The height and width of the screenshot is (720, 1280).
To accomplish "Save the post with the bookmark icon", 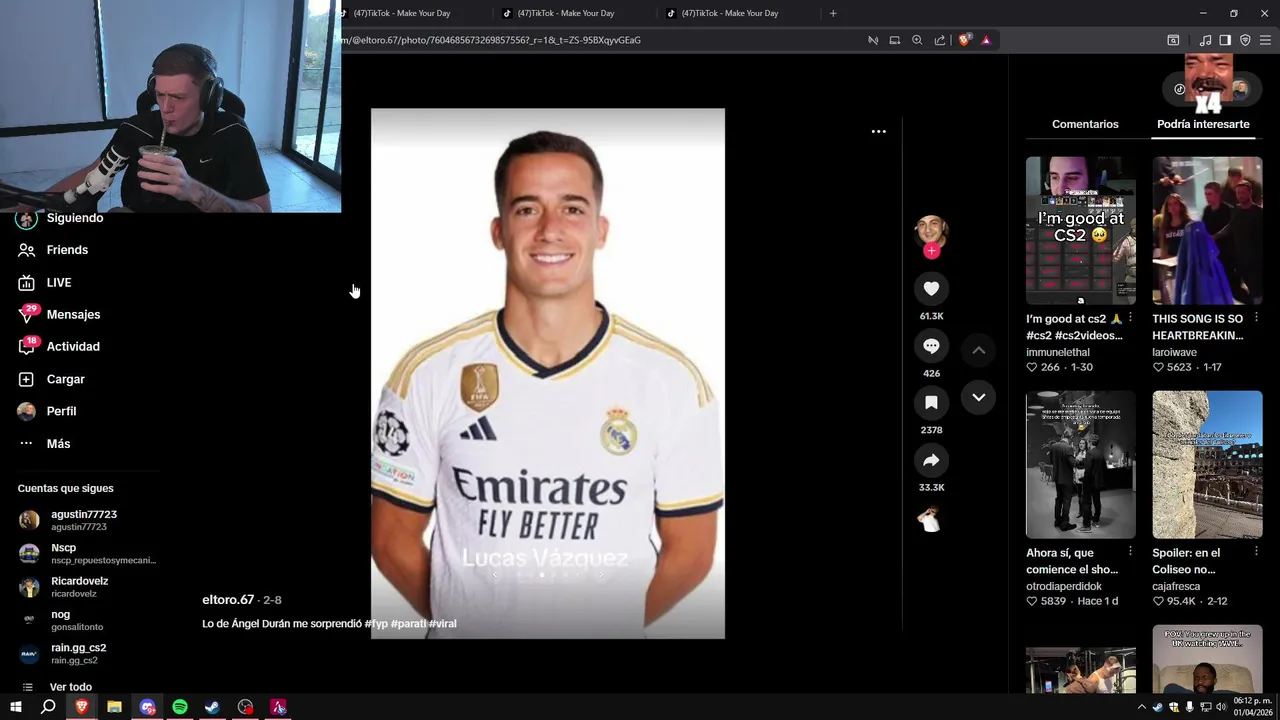I will pos(931,402).
